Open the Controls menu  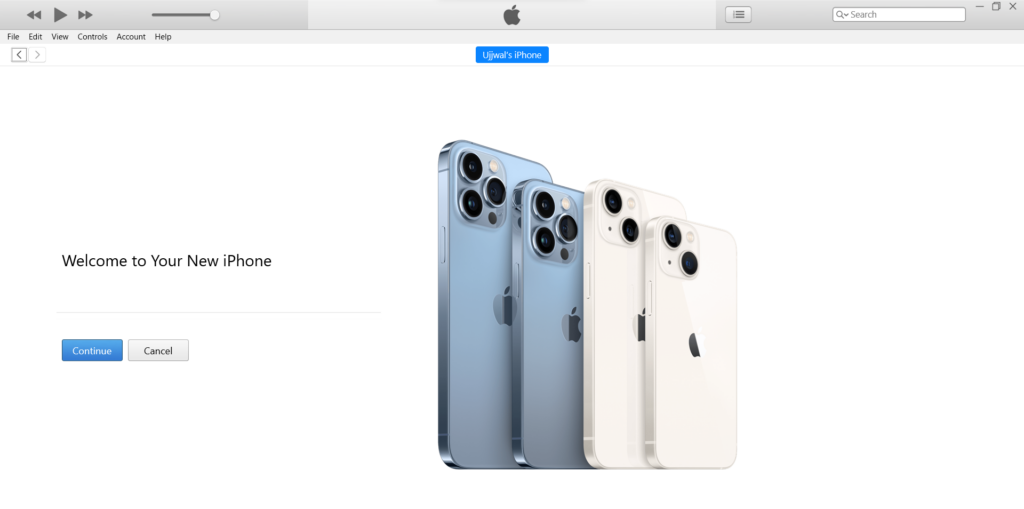(92, 37)
